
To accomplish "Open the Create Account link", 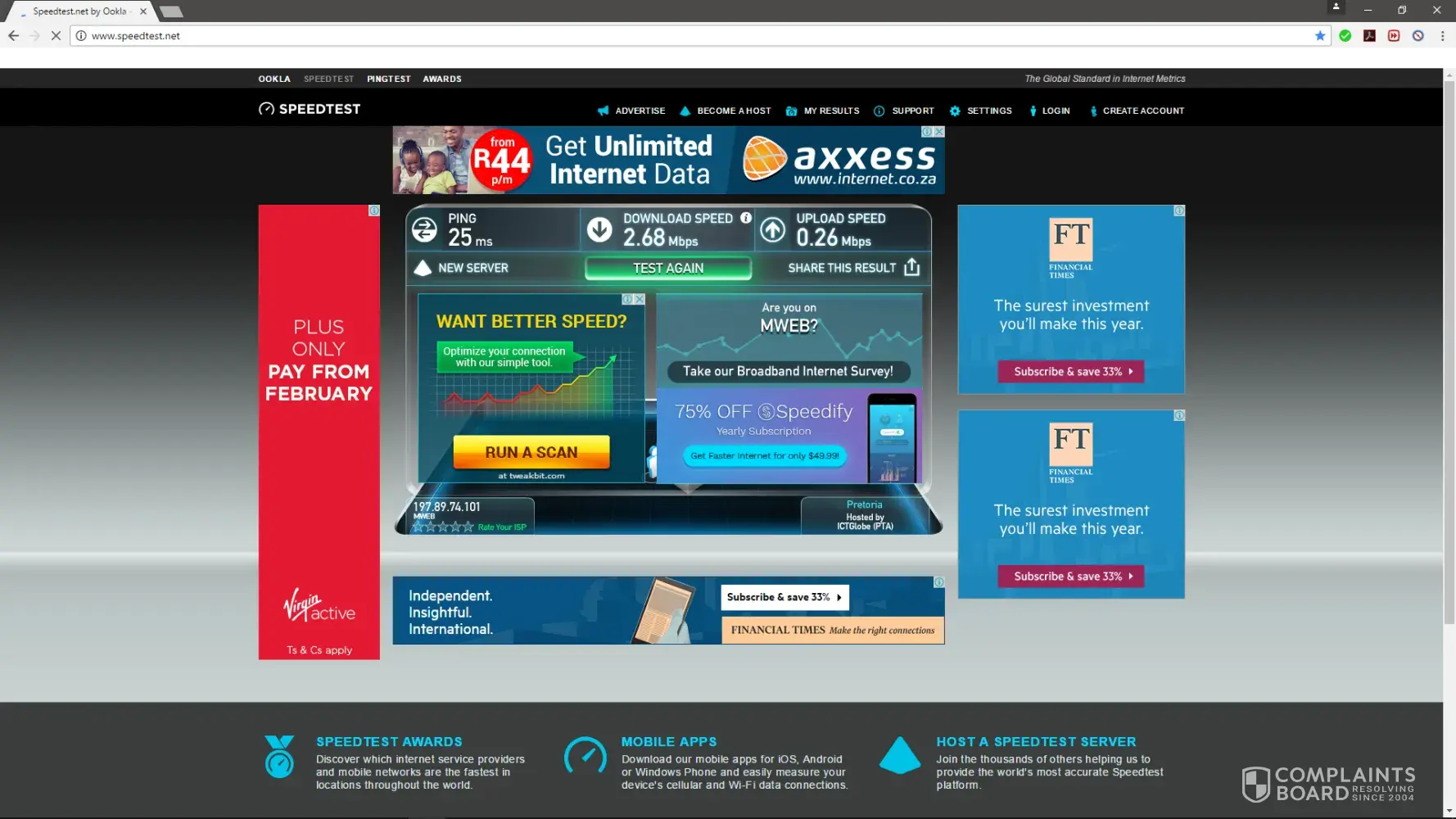I will (x=1143, y=111).
